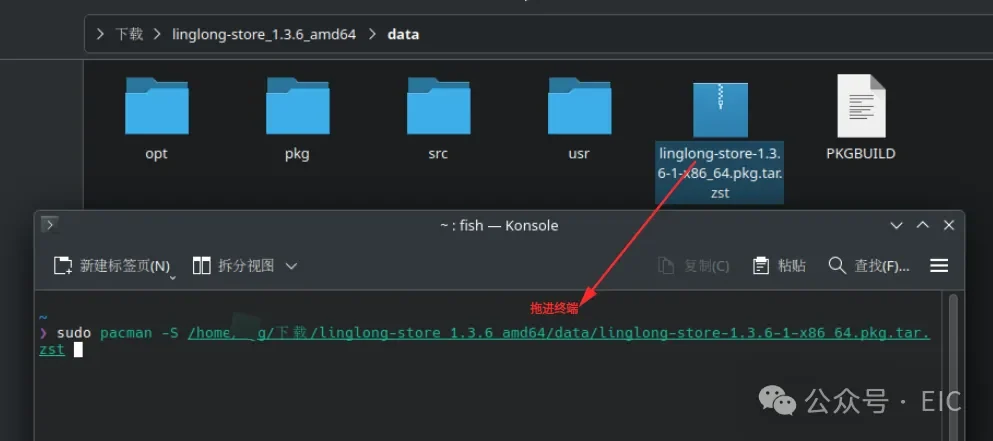993x441 pixels.
Task: Go to 下载 in the breadcrumb path
Action: pos(129,34)
